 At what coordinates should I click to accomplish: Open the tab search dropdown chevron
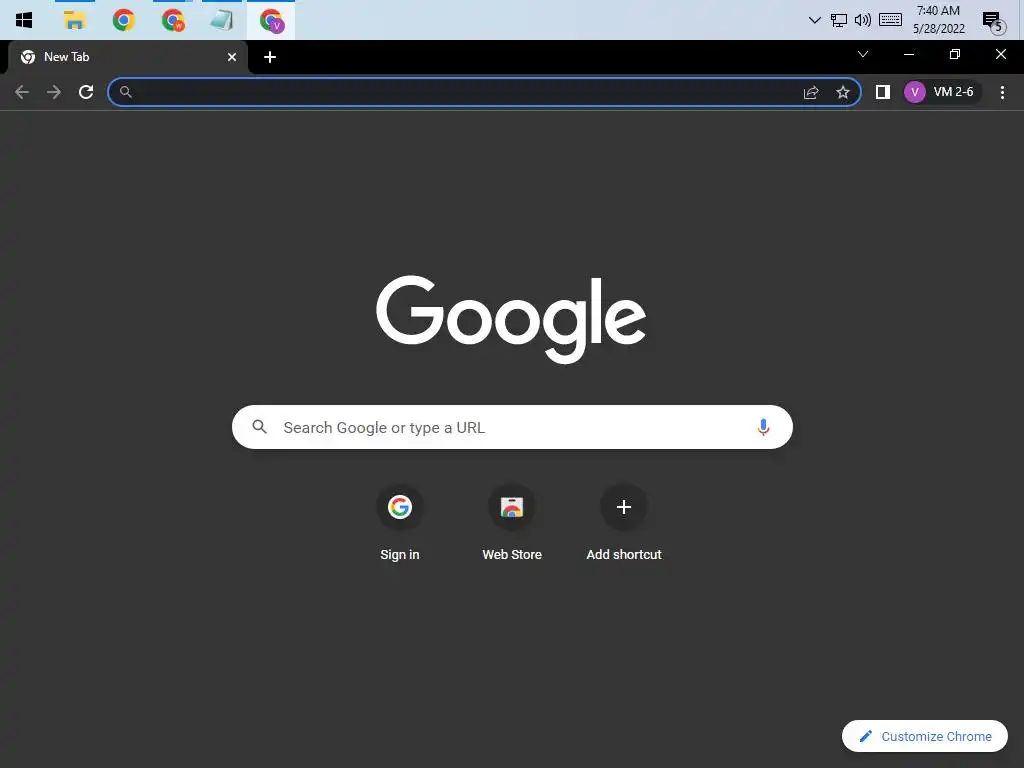863,54
